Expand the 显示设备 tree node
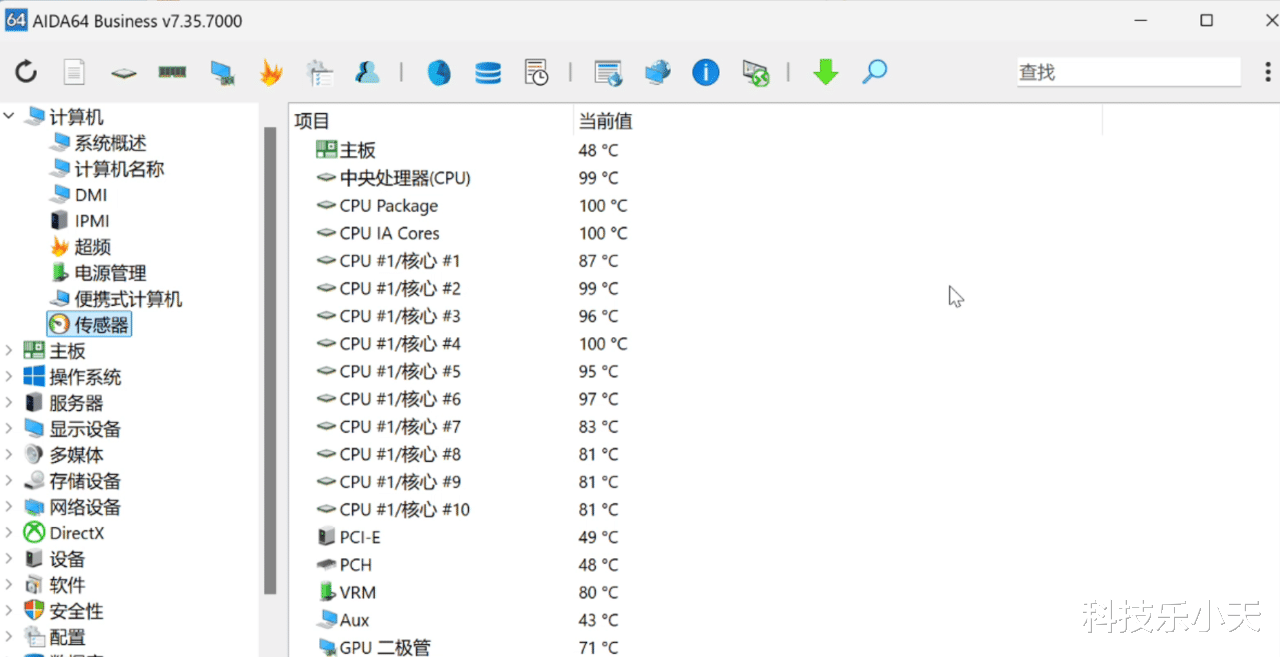 [x=9, y=429]
